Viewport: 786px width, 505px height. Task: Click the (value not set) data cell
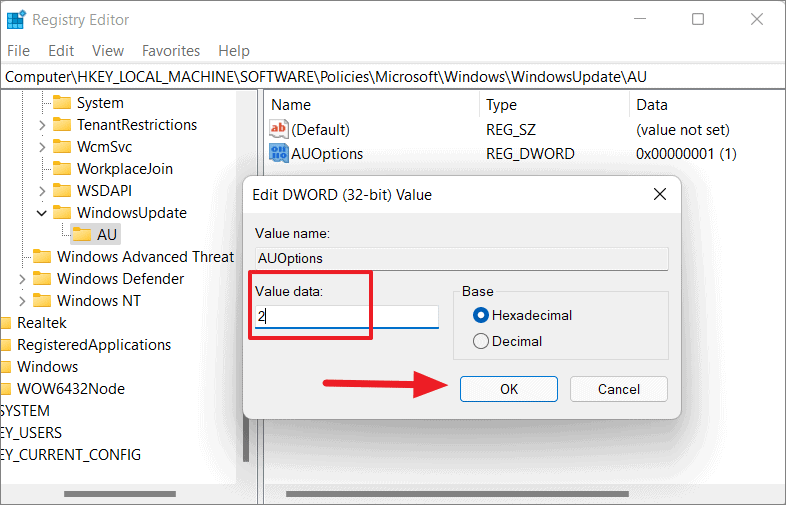point(683,130)
